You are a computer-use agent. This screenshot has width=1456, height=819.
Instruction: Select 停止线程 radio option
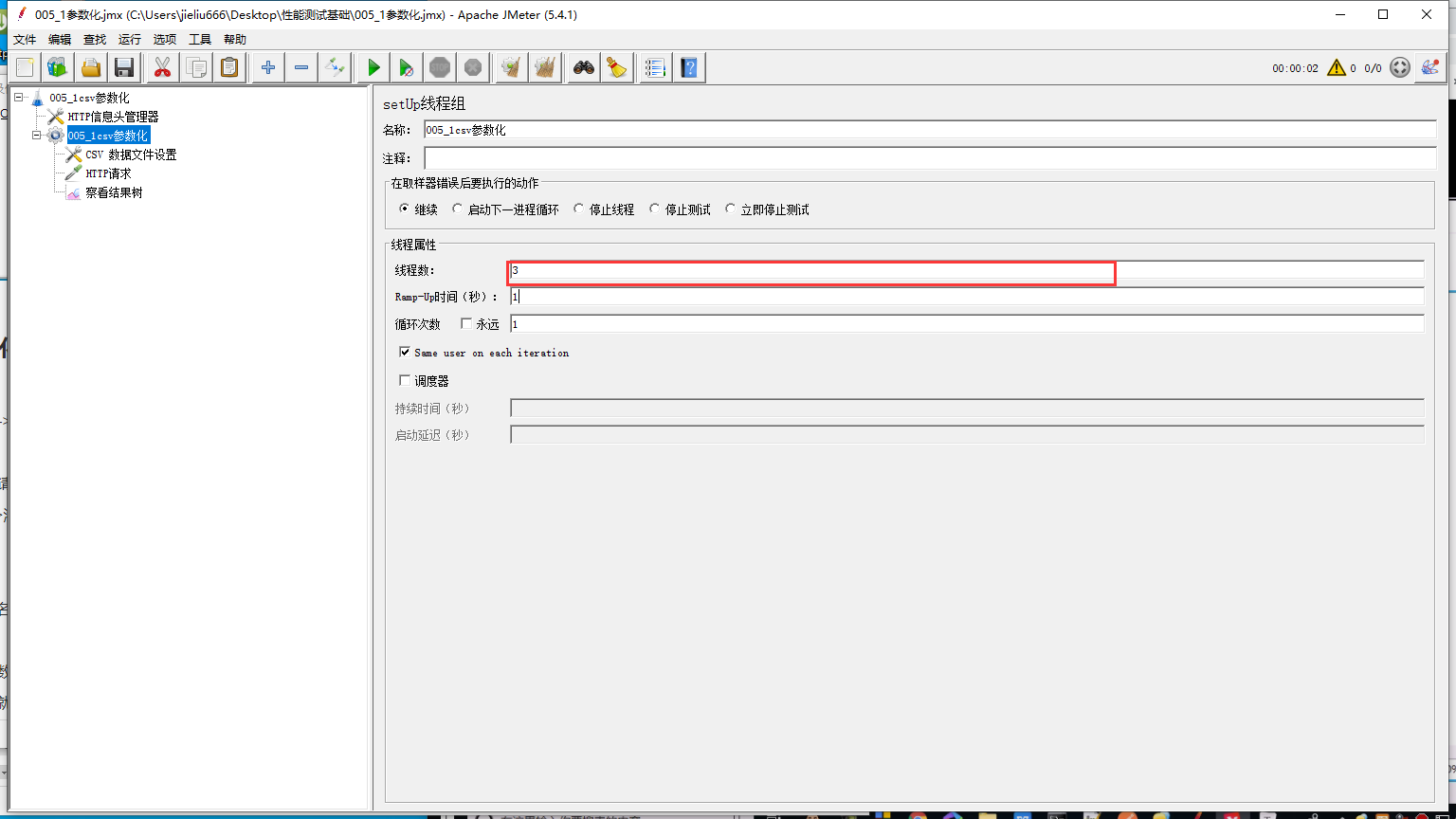pos(604,209)
